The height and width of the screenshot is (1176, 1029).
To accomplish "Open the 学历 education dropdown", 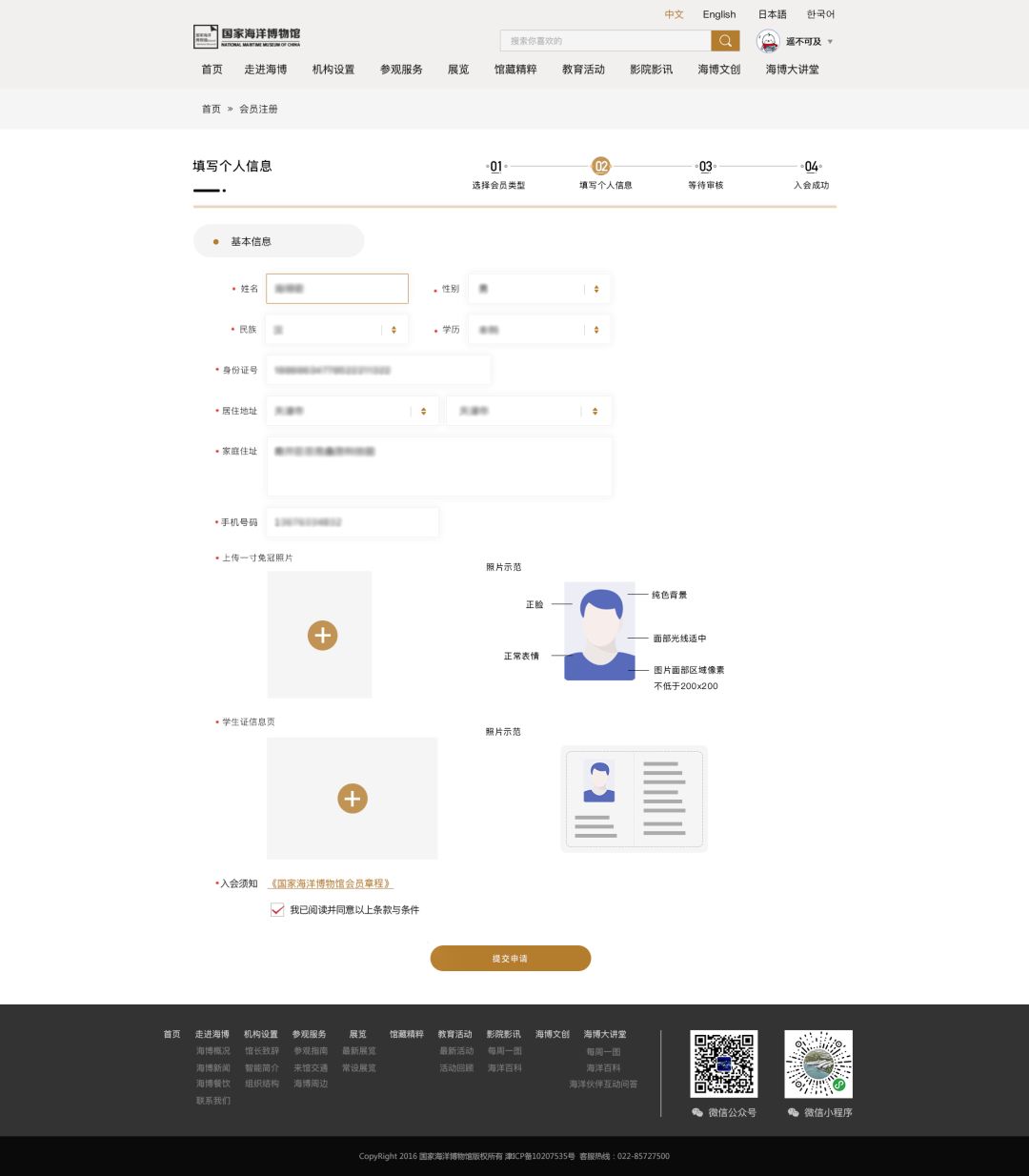I will click(x=539, y=330).
